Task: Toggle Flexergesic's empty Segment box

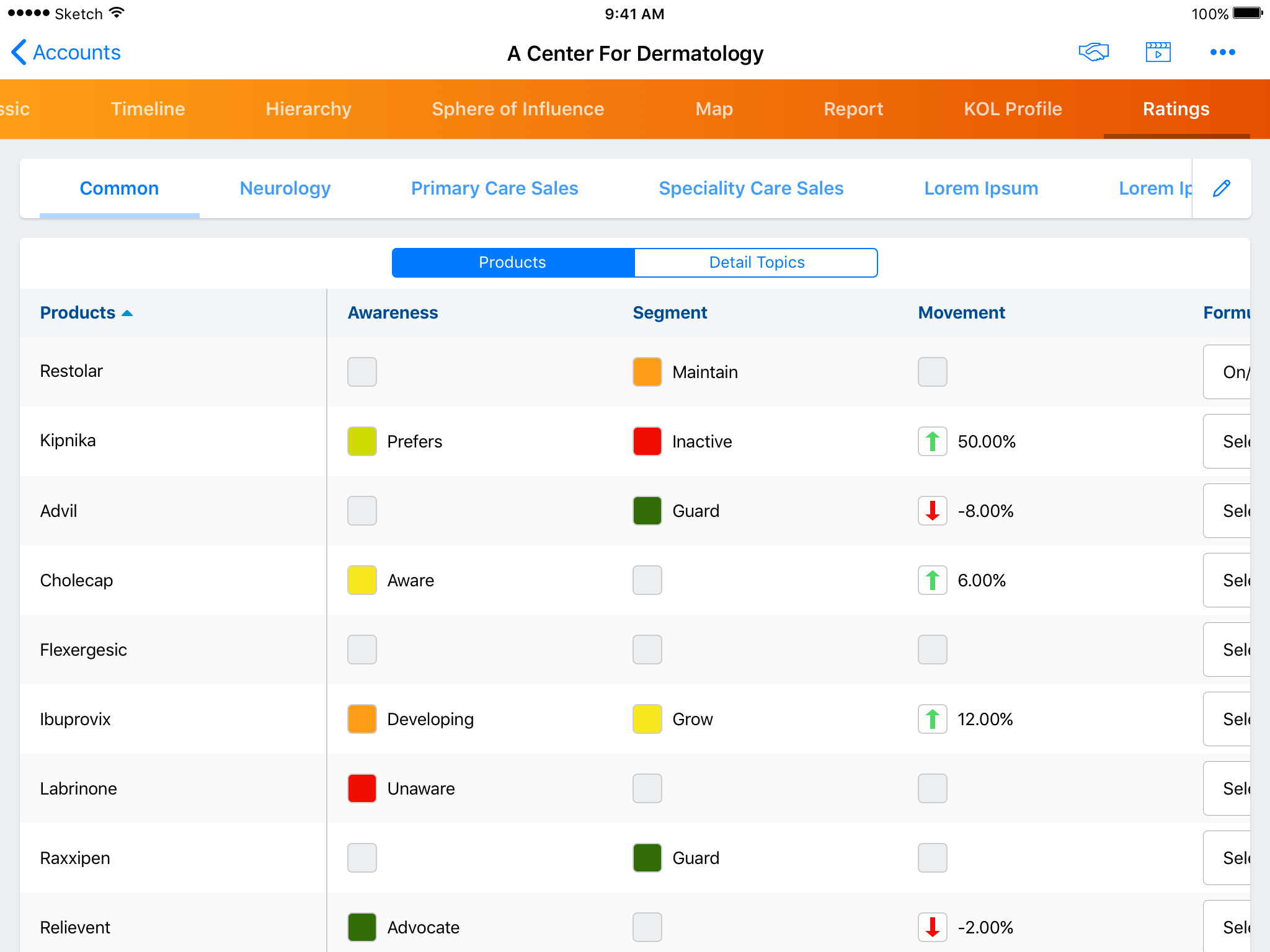Action: click(647, 650)
